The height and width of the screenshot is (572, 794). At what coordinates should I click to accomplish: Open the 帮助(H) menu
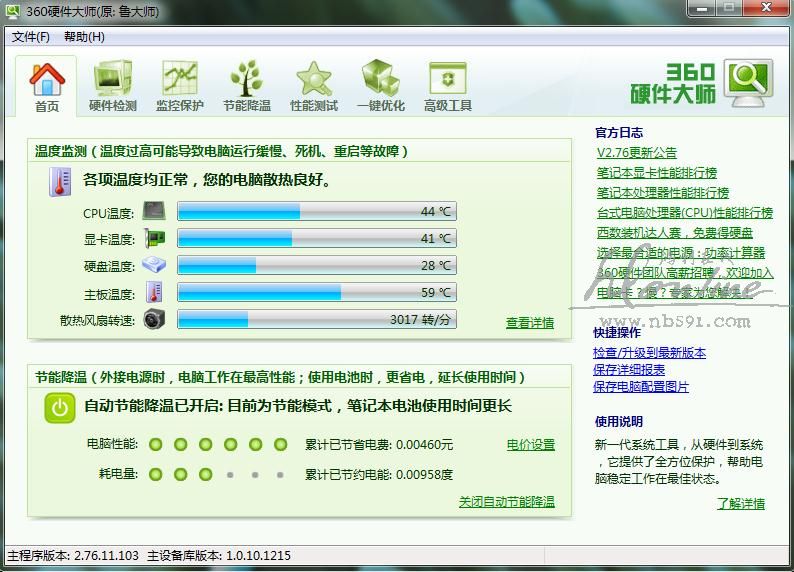click(84, 37)
